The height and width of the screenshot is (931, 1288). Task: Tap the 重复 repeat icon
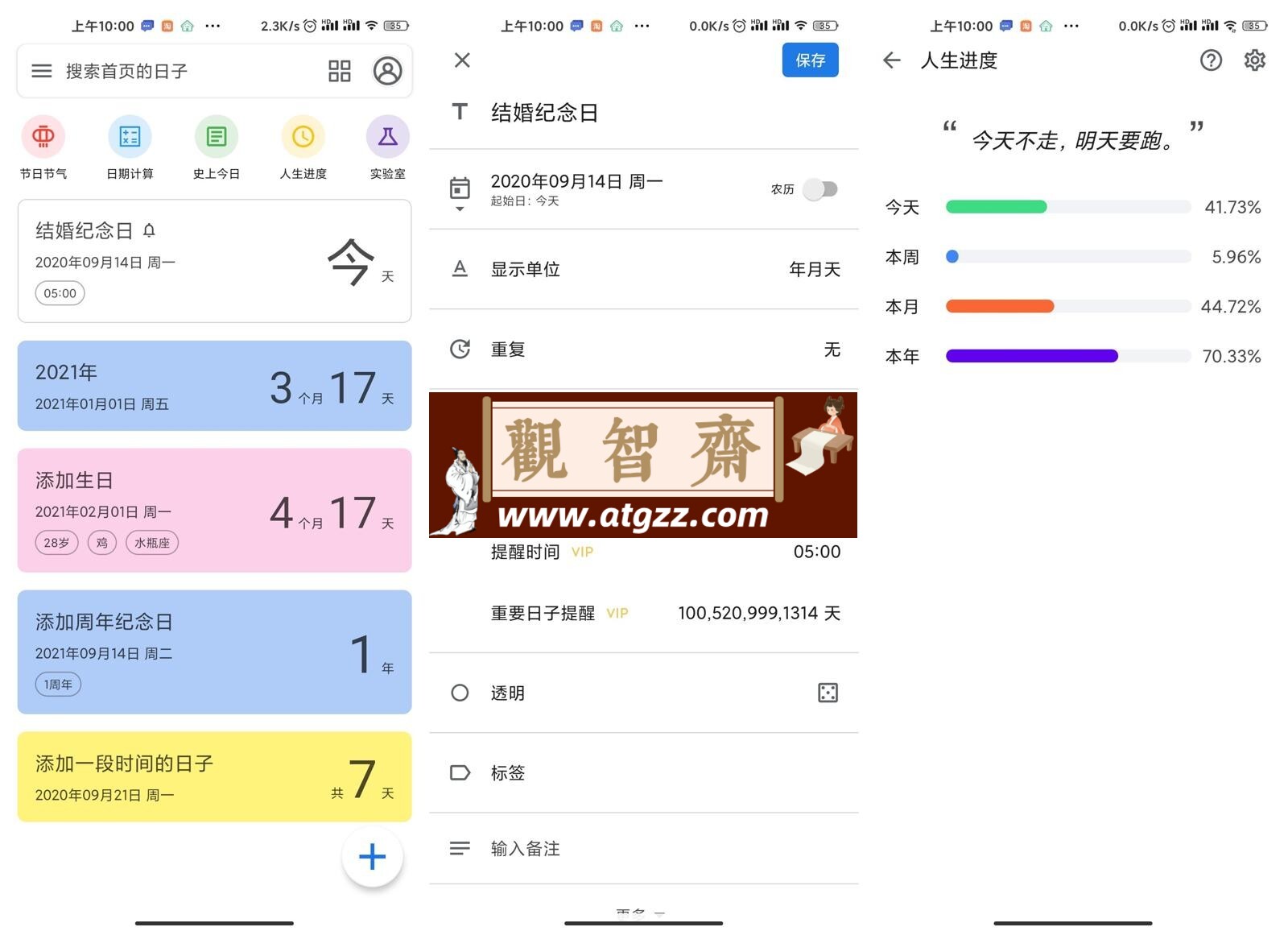tap(460, 349)
